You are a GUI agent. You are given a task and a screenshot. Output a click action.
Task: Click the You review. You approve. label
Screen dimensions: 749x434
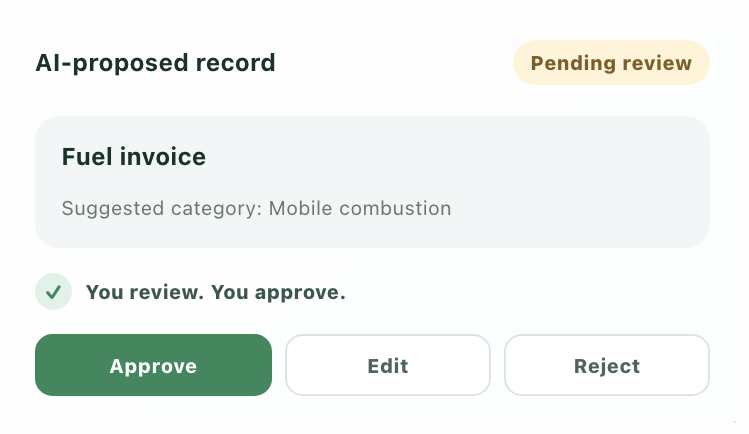click(215, 292)
